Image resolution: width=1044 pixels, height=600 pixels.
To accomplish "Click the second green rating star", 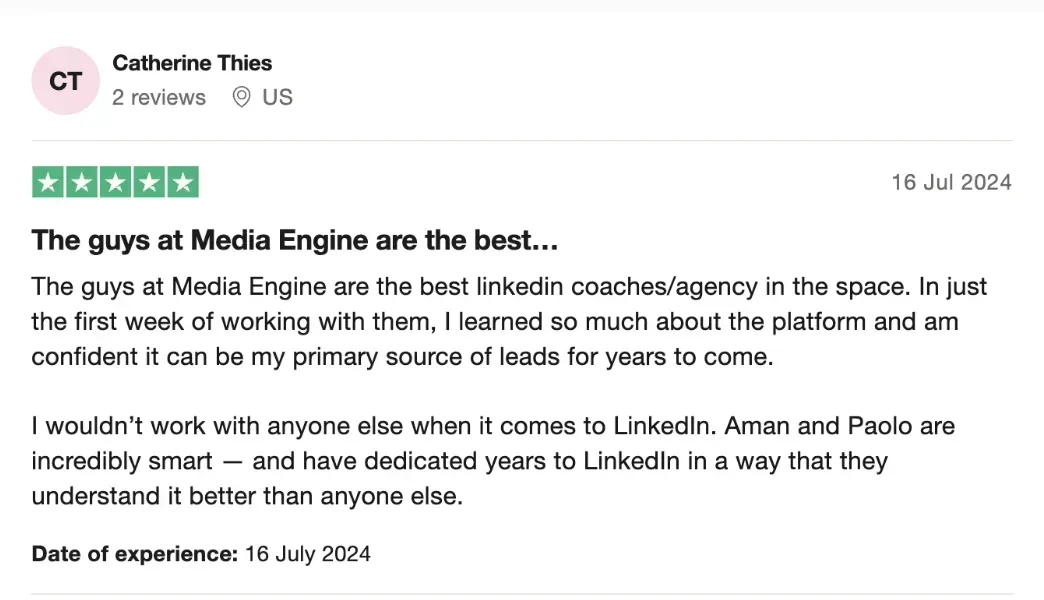I will click(x=82, y=182).
